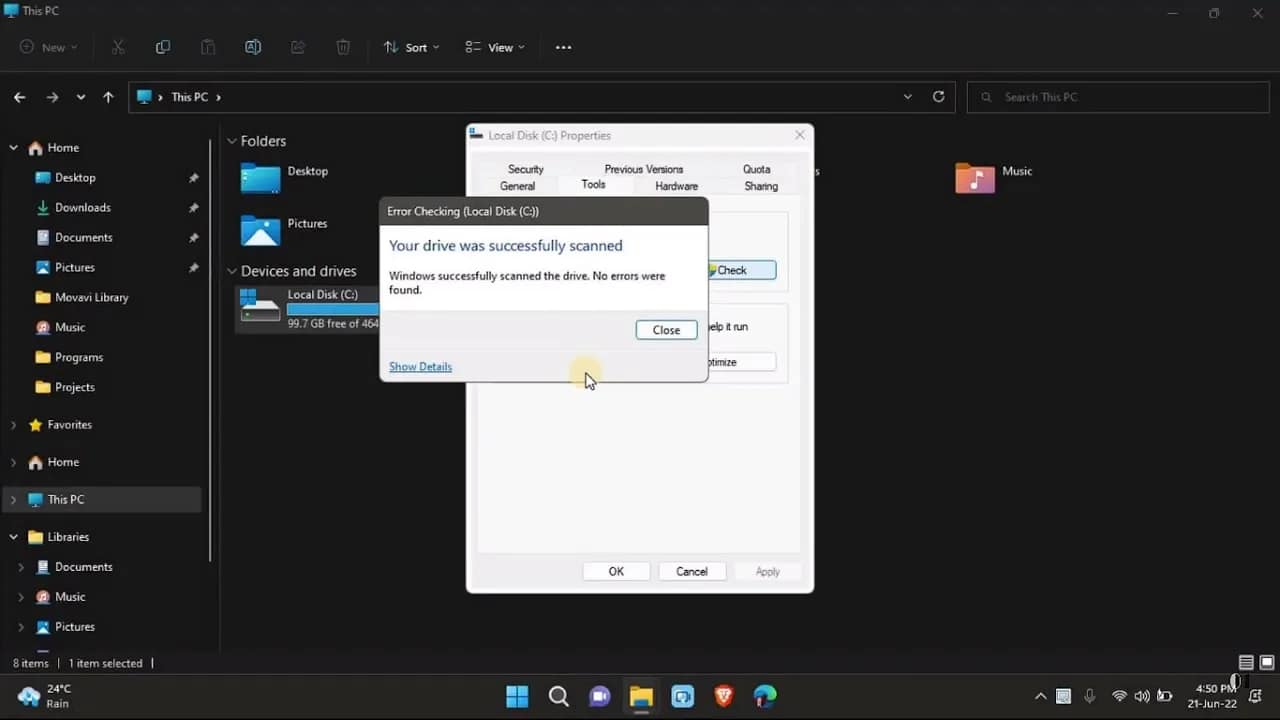Screen dimensions: 1280x720
Task: Click the Delete icon in the toolbar
Action: coord(343,47)
